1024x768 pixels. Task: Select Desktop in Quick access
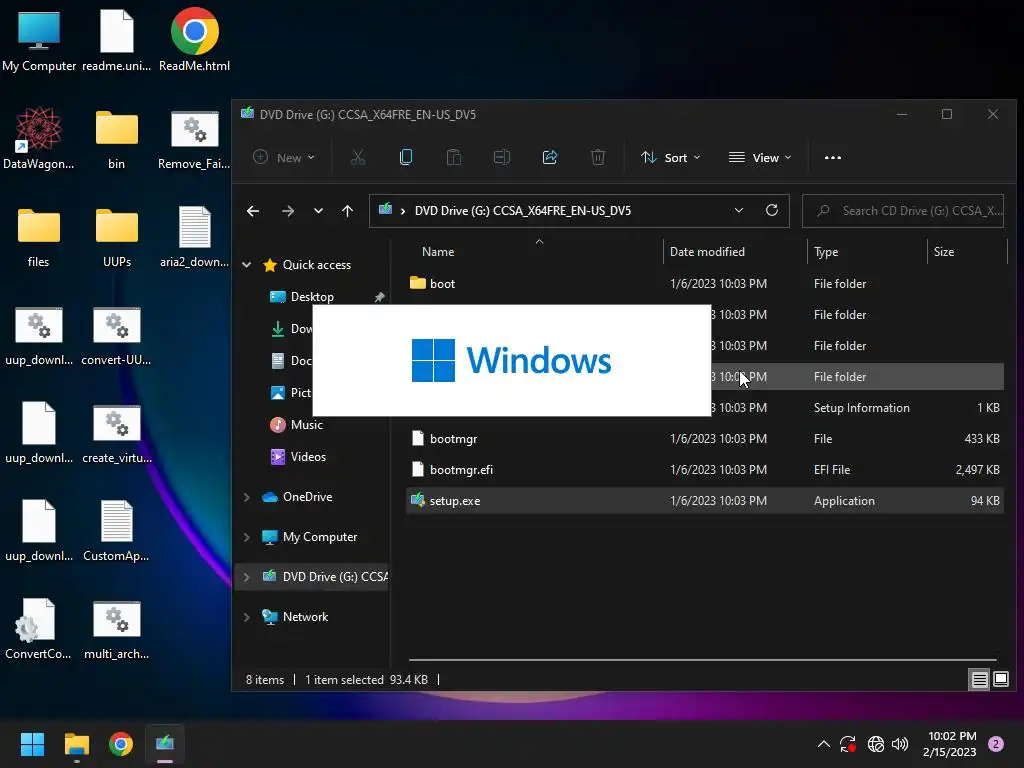[x=312, y=296]
